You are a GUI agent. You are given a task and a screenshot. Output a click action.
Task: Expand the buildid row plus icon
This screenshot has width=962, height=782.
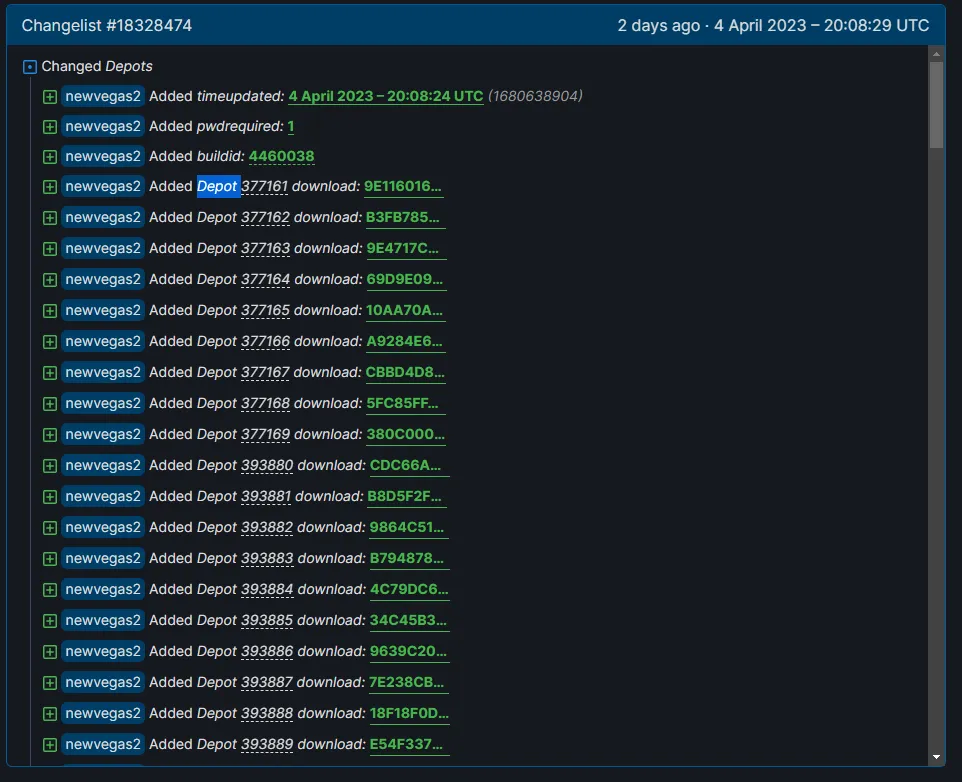(x=50, y=157)
